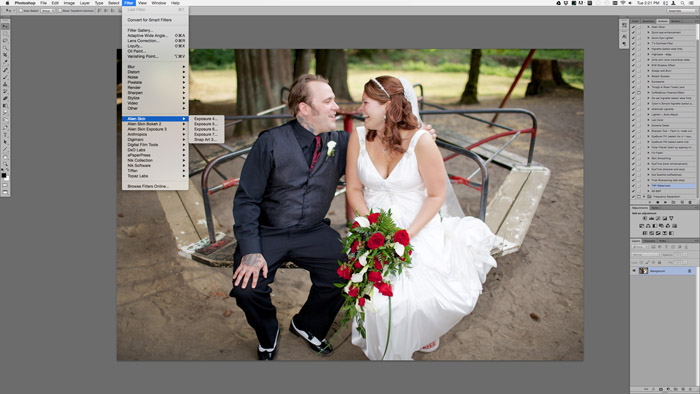Toggle Show Transform Controls checkbox
This screenshot has width=700, height=394.
point(60,10)
